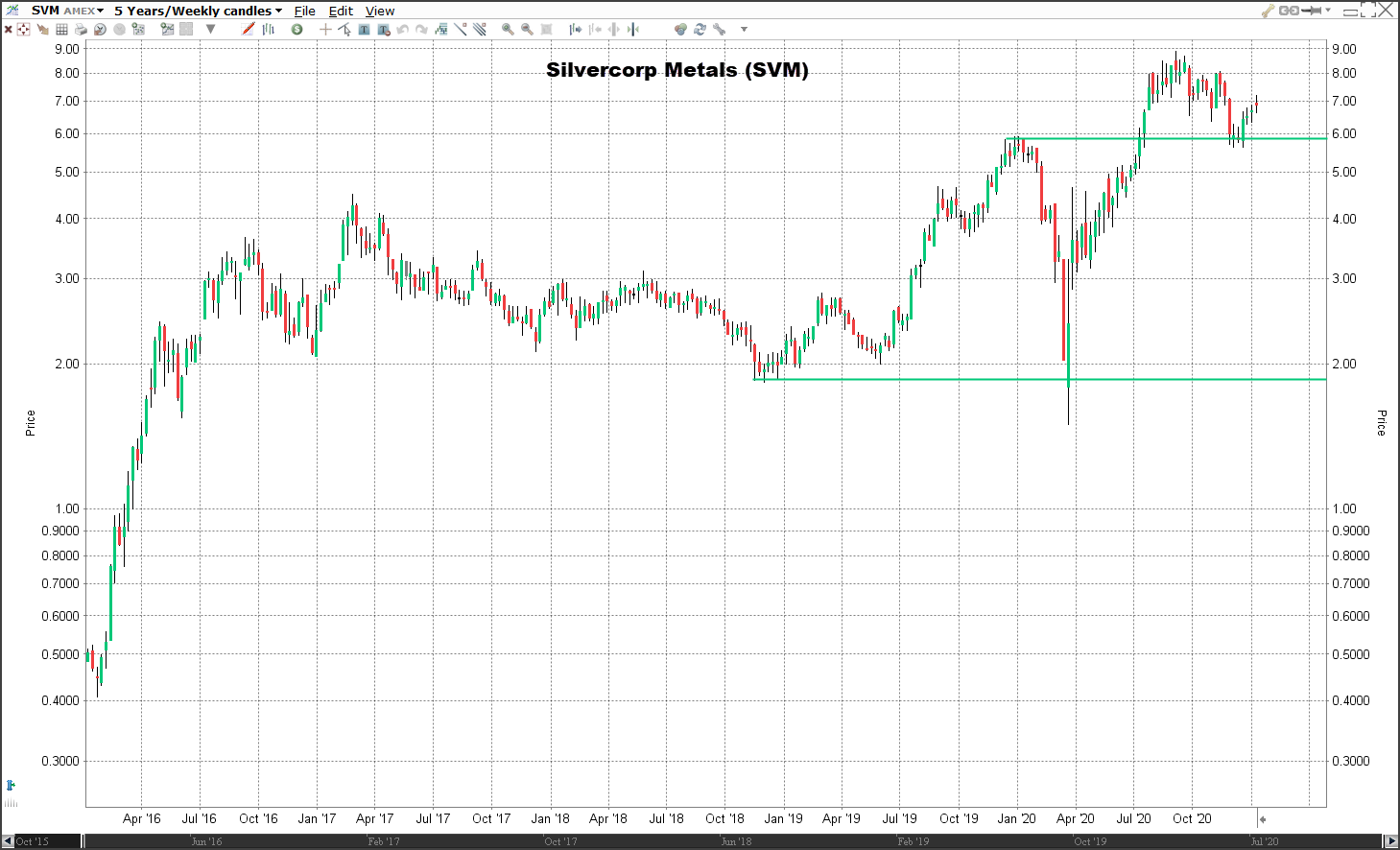Add a text label with the T tool

[364, 29]
